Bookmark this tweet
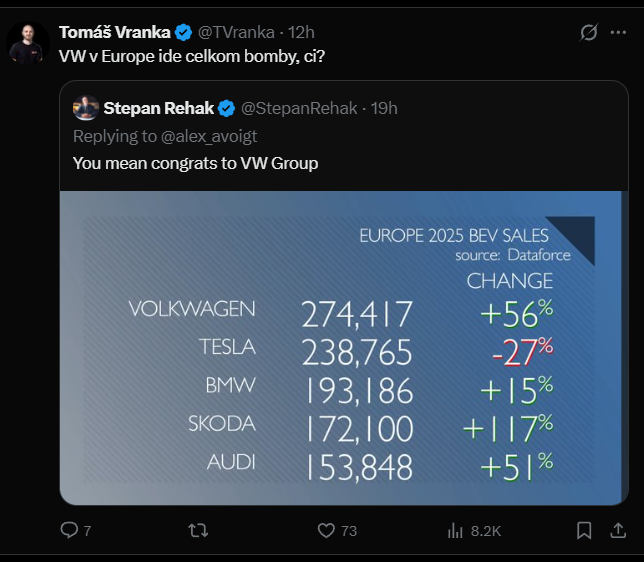644x562 pixels. (x=585, y=530)
